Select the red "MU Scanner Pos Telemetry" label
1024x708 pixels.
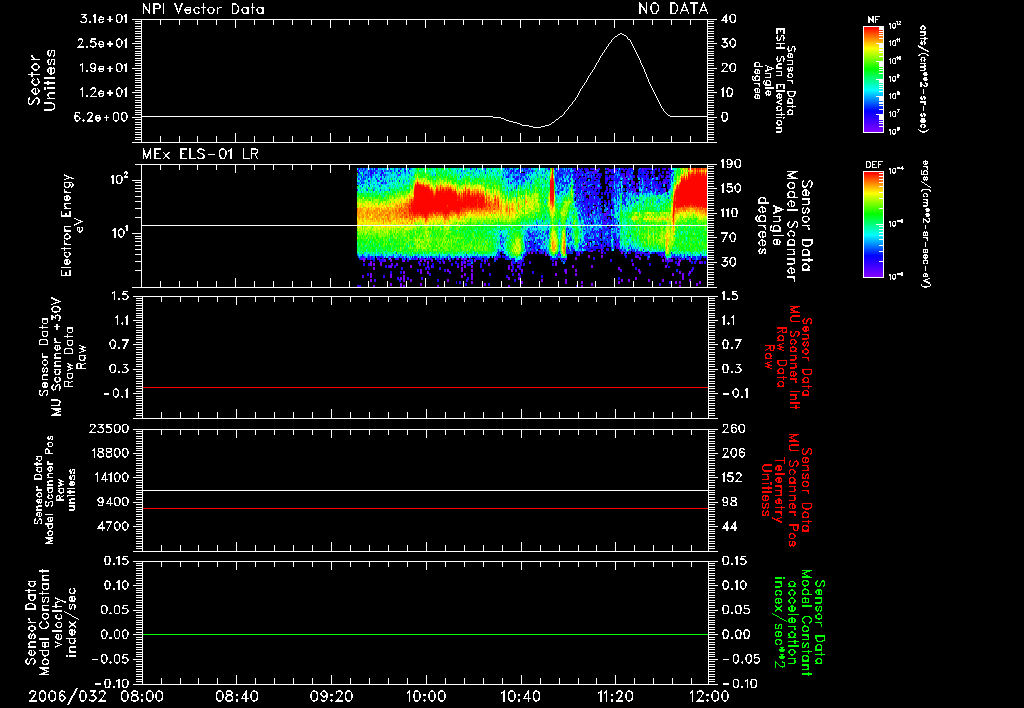tap(786, 489)
